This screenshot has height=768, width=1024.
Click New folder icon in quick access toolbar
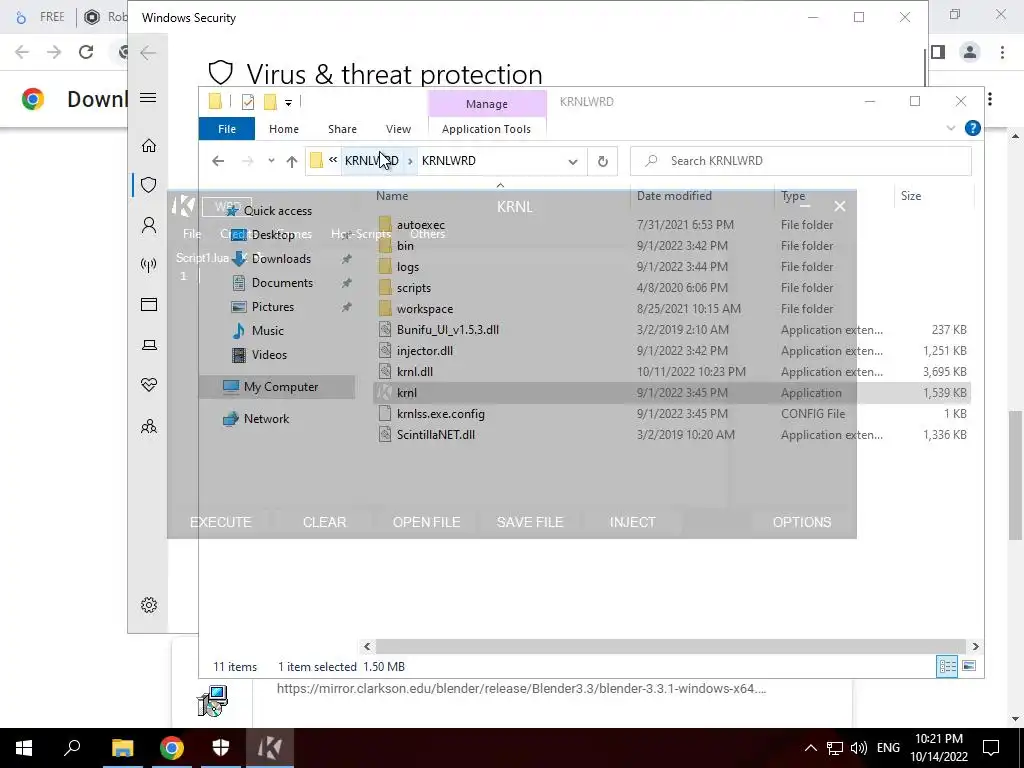[x=270, y=101]
